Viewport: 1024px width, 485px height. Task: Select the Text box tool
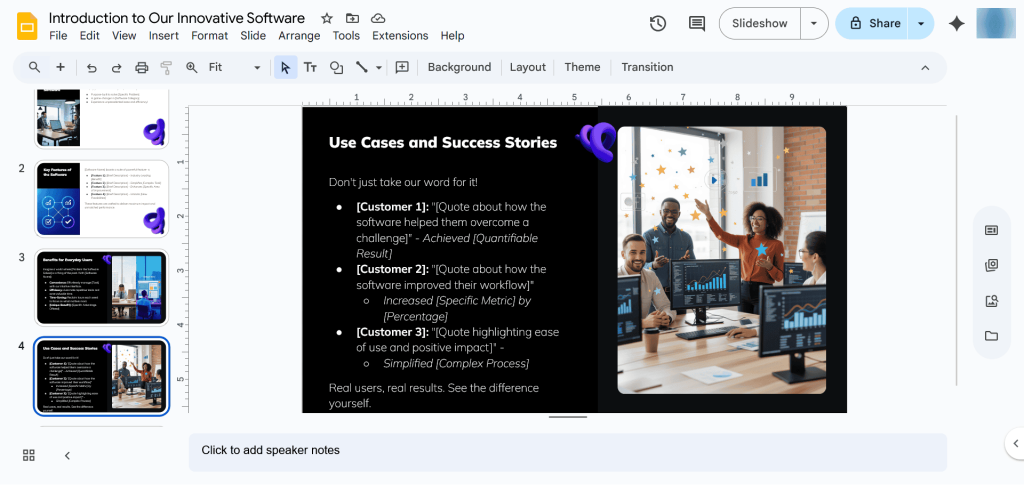pyautogui.click(x=310, y=68)
